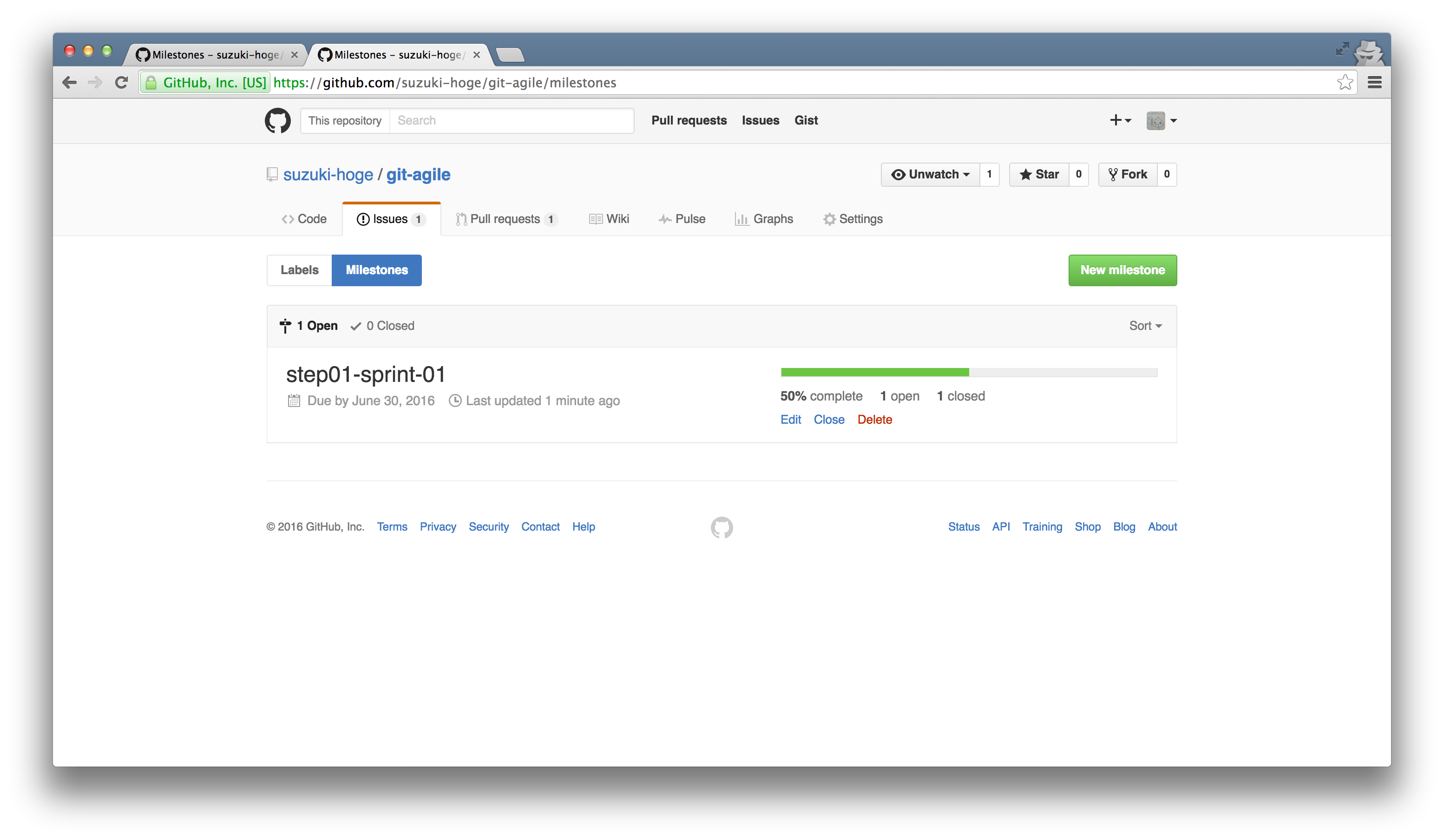
Task: Bookmark page with the star icon
Action: [1345, 83]
